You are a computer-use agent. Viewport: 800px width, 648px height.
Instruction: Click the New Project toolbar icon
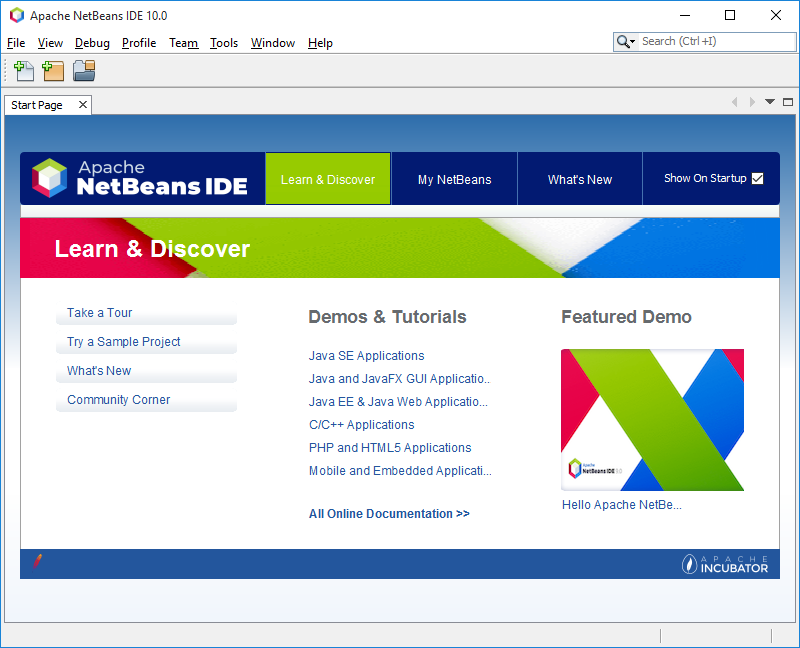pos(53,71)
